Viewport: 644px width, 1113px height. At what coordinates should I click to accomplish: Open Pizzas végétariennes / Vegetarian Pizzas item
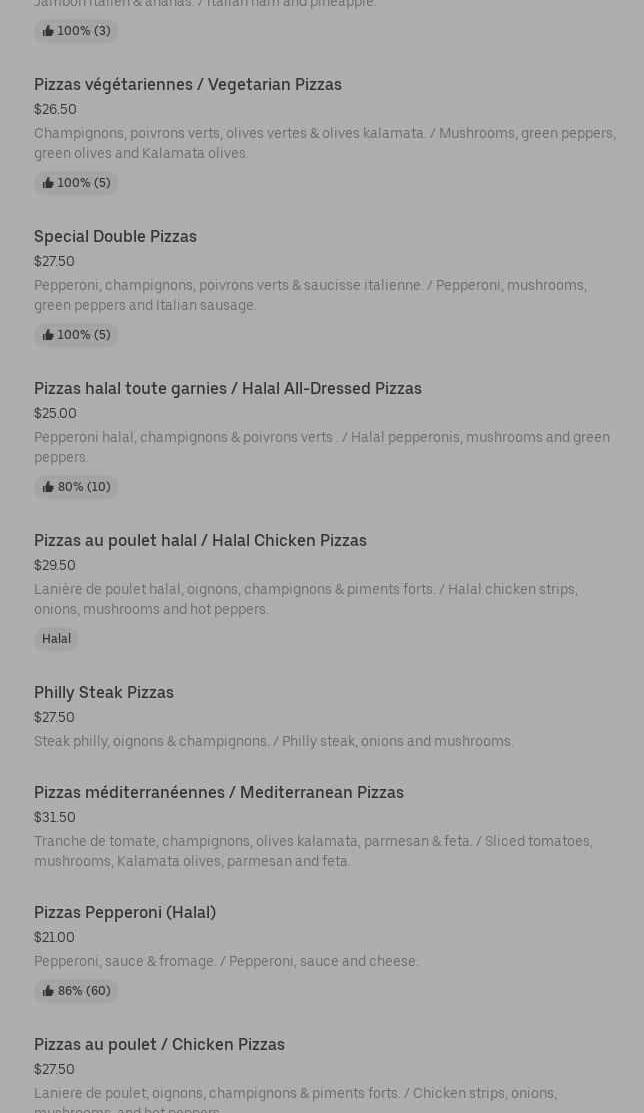click(188, 85)
